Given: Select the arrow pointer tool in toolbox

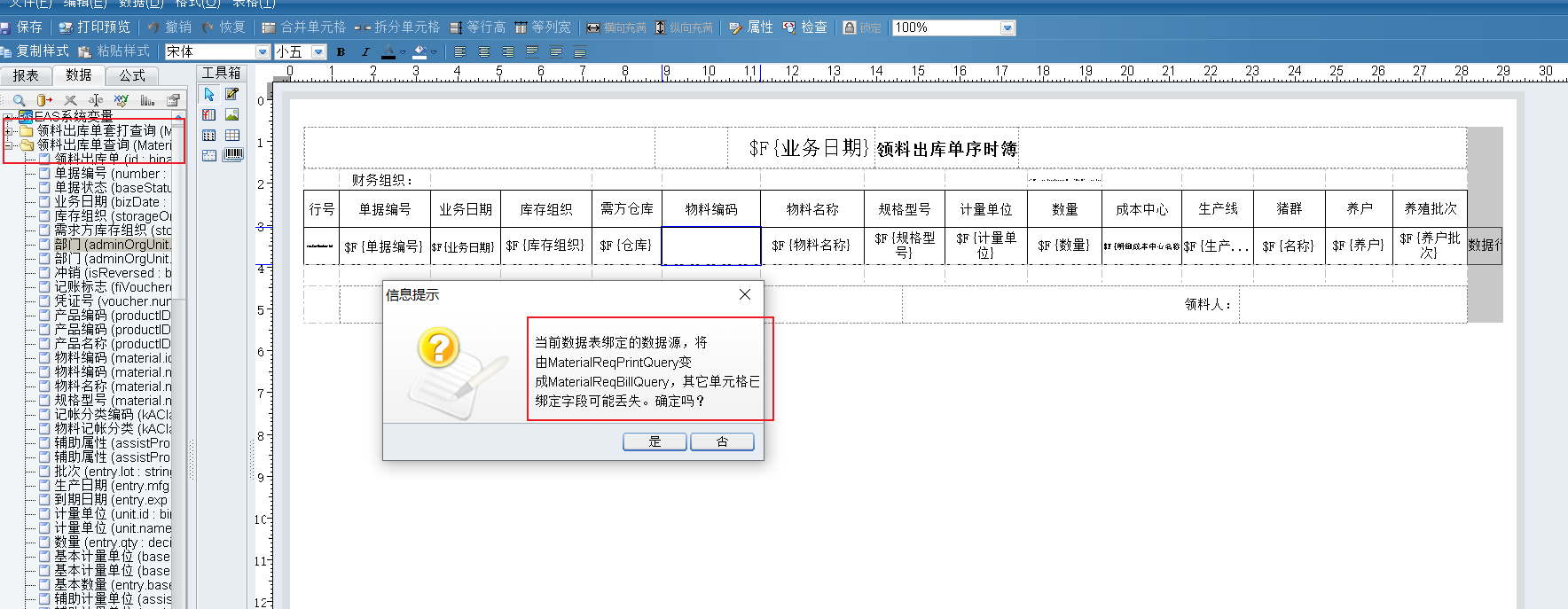Looking at the screenshot, I should click(209, 94).
